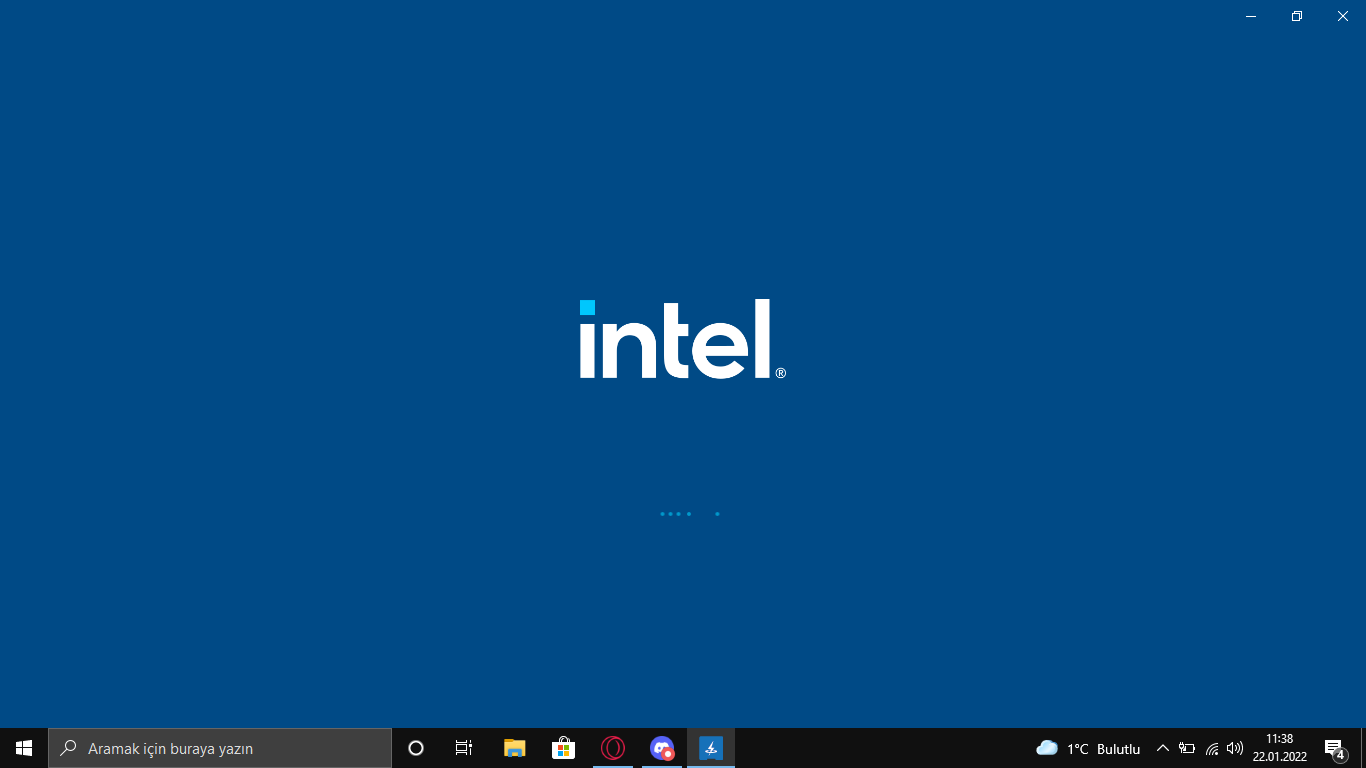1366x768 pixels.
Task: Open the volume speaker tray icon
Action: [1235, 748]
